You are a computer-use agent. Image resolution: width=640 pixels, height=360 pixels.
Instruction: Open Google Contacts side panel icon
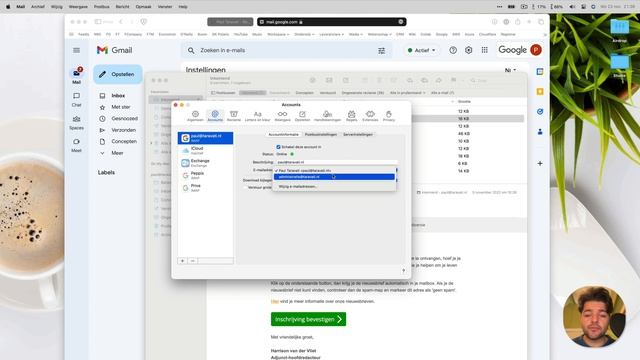540,131
